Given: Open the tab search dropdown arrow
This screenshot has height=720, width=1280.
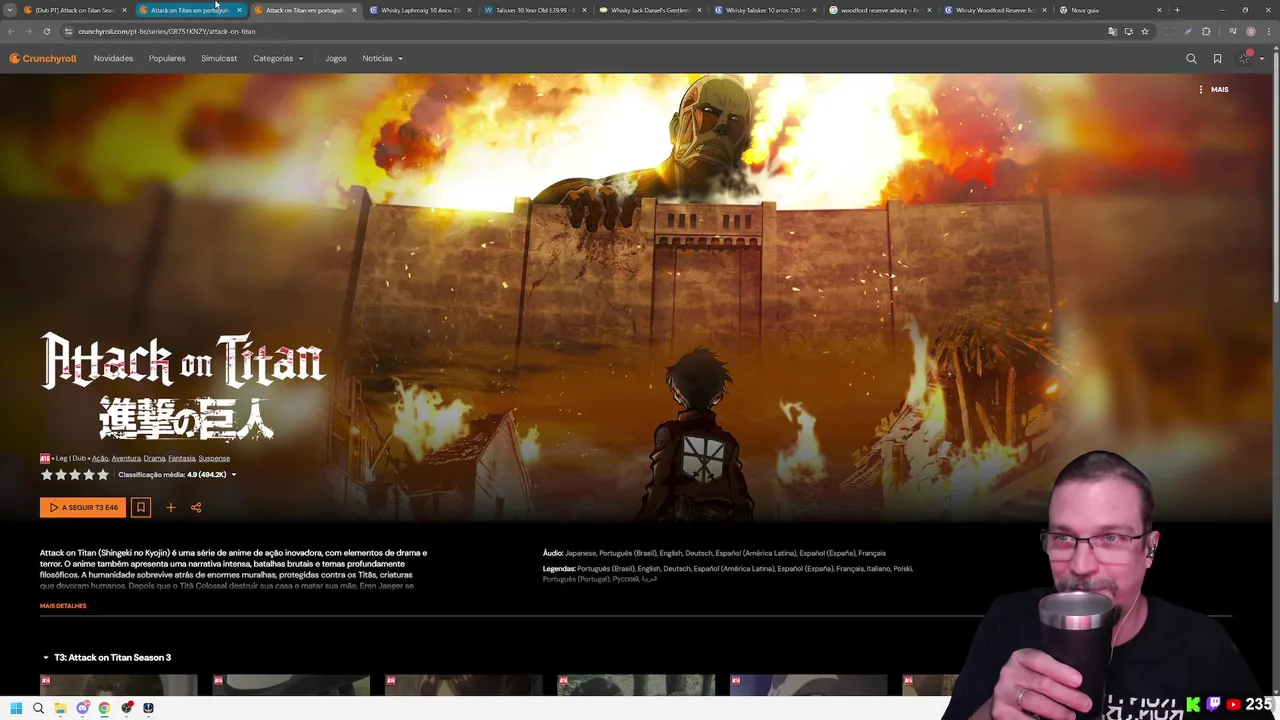Looking at the screenshot, I should pyautogui.click(x=9, y=10).
